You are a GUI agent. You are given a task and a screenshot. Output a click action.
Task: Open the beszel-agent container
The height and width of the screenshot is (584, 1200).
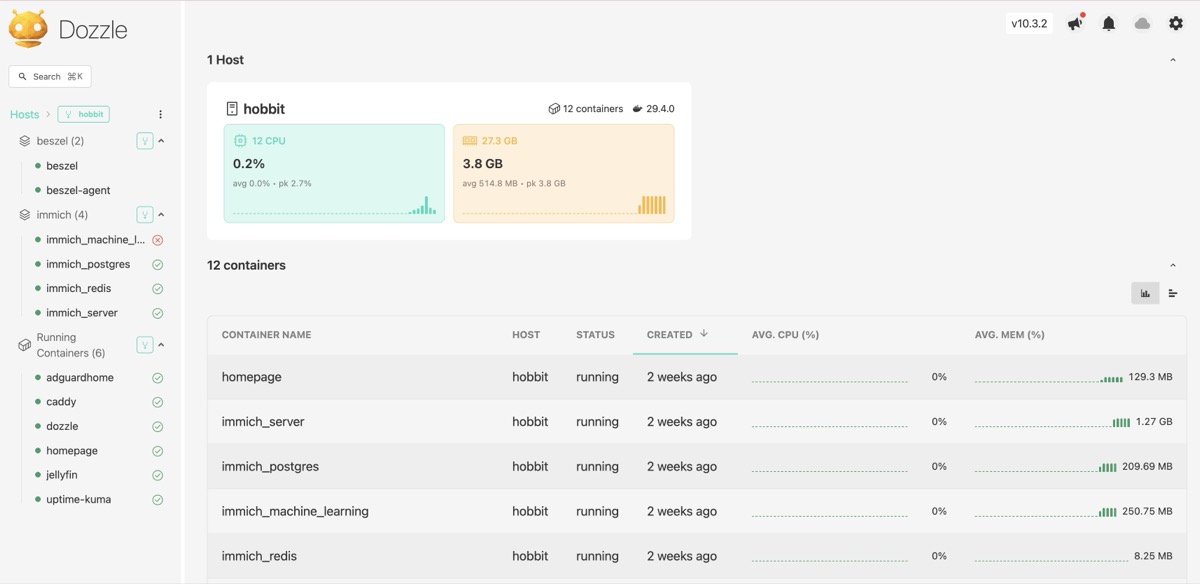(x=78, y=190)
